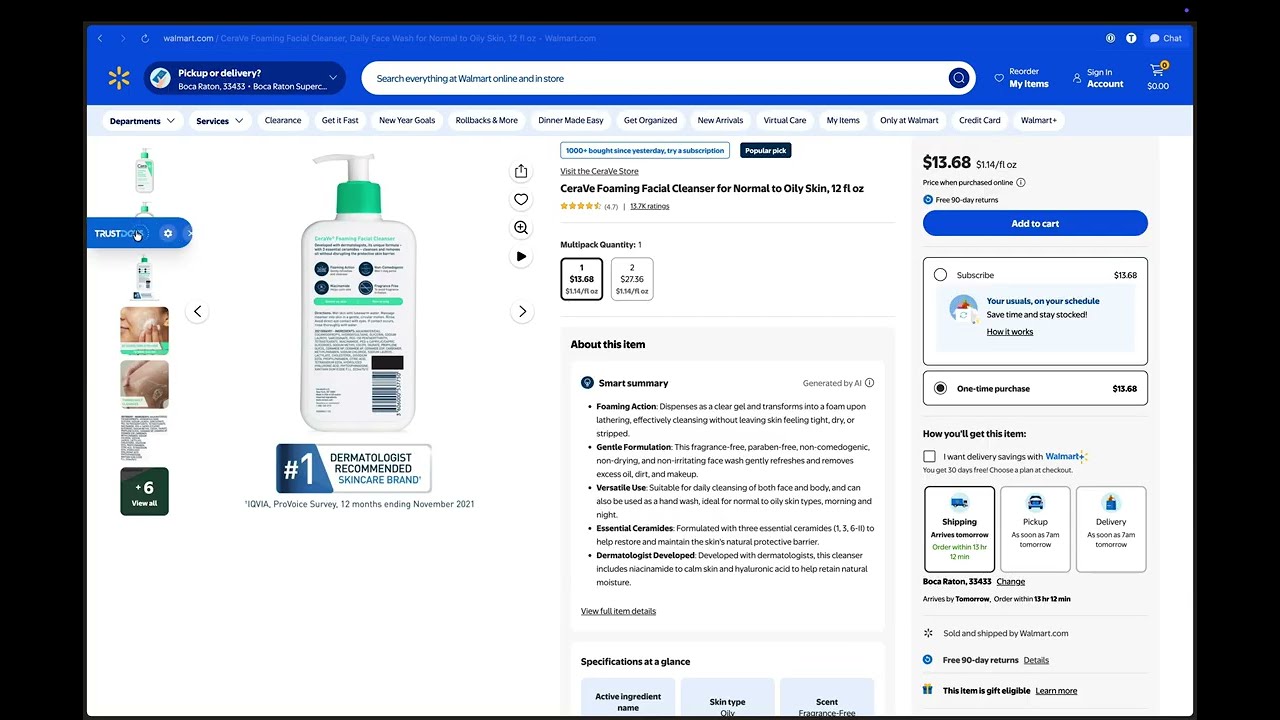Open the Clearance tab
This screenshot has width=1280, height=720.
[283, 120]
